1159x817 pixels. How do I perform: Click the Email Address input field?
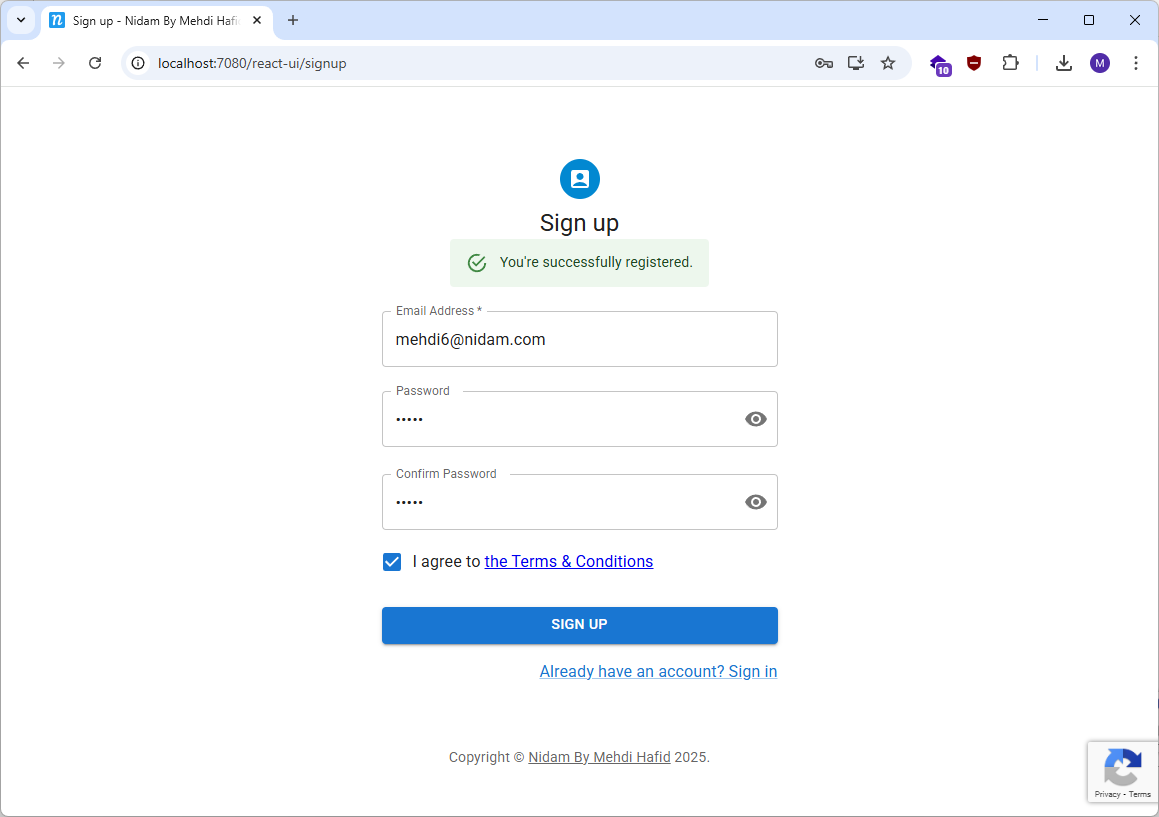pyautogui.click(x=579, y=340)
